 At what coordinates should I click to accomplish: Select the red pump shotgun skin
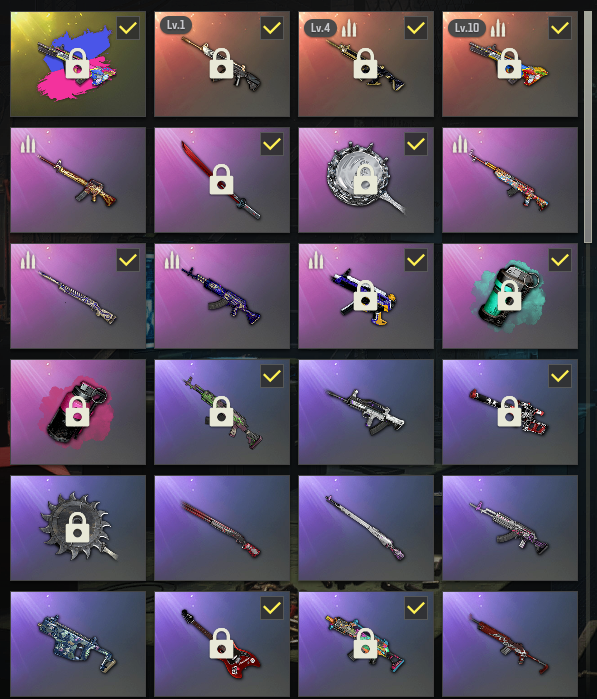point(222,528)
